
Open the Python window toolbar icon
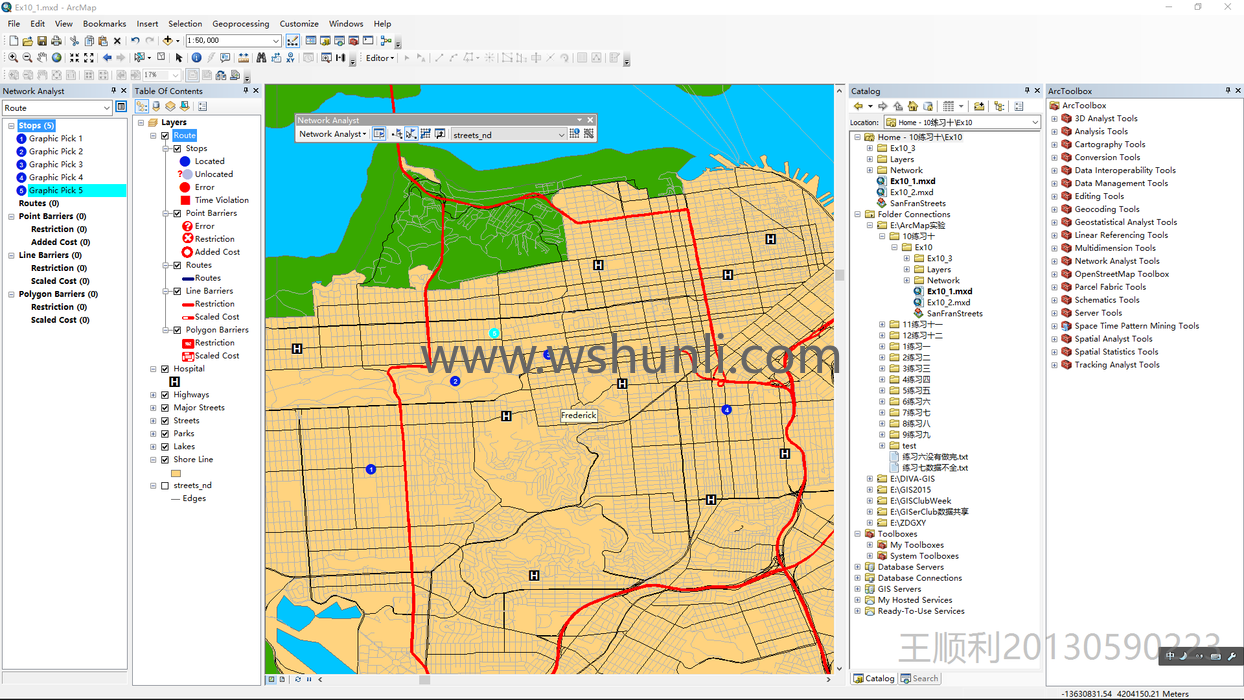click(x=368, y=41)
